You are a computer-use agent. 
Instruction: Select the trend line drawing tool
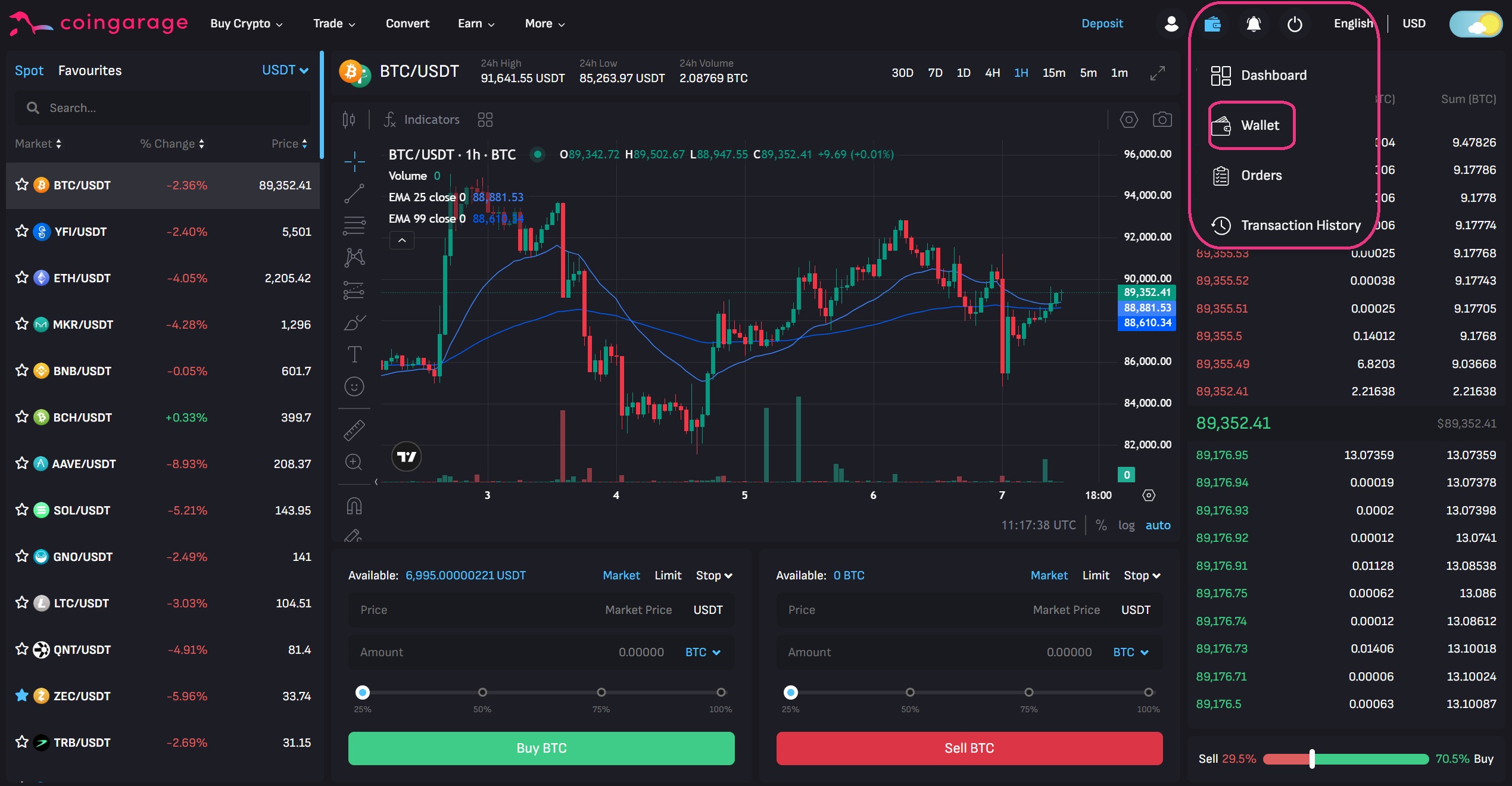tap(354, 194)
